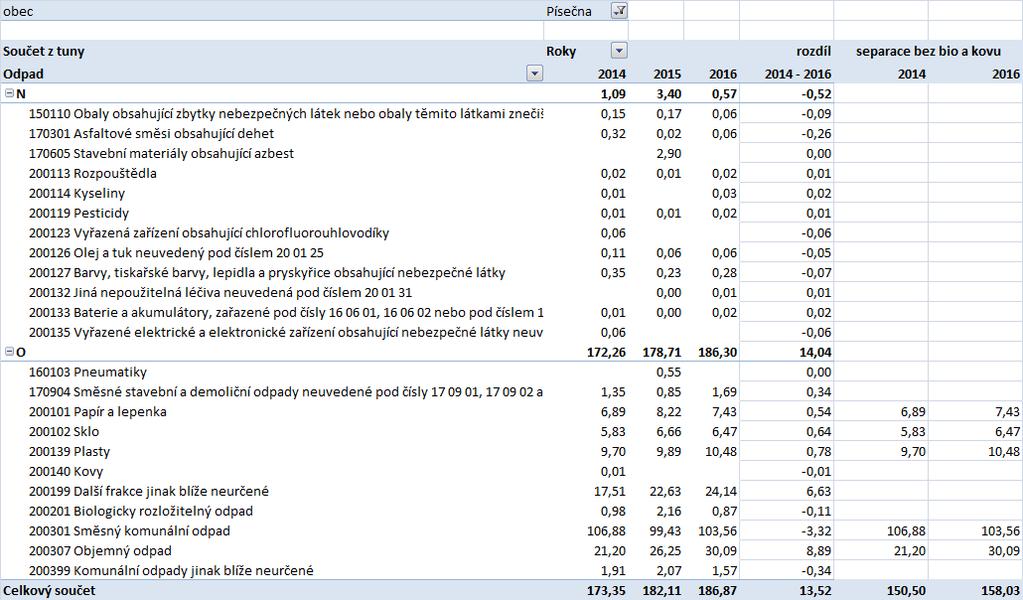1023x600 pixels.
Task: Select row 200399 Komunální odpady jinak neurčené
Action: 171,571
